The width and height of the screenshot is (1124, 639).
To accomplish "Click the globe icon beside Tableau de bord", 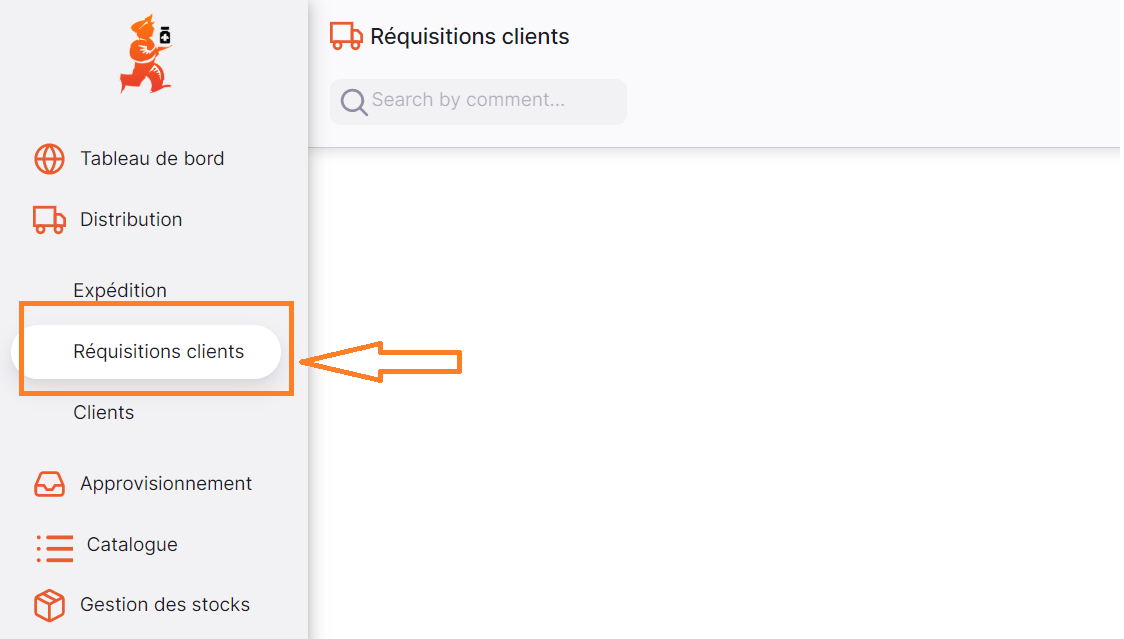I will (x=49, y=159).
